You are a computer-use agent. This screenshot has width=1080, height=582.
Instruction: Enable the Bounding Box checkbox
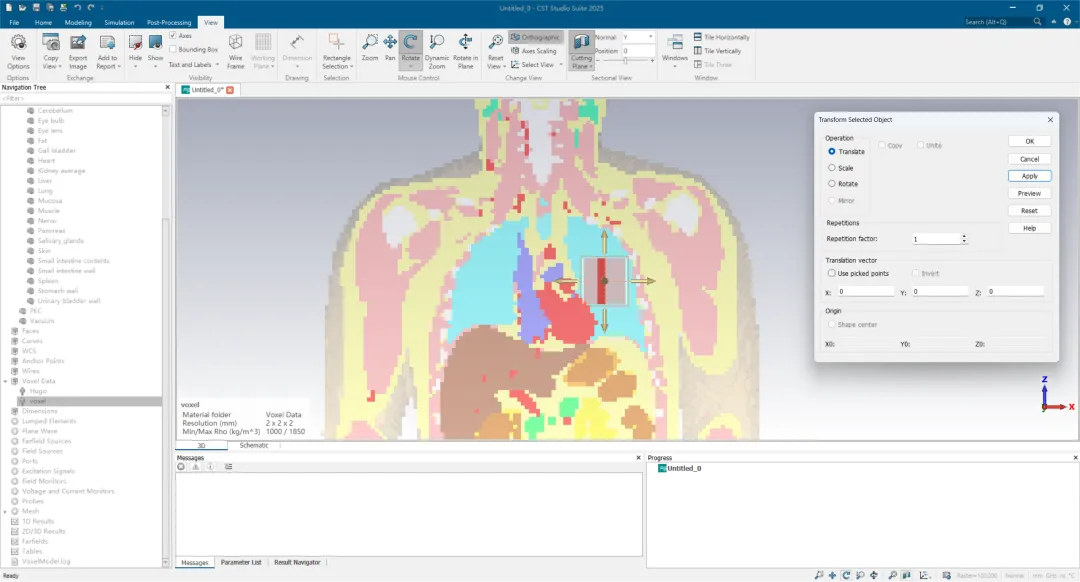click(x=173, y=50)
